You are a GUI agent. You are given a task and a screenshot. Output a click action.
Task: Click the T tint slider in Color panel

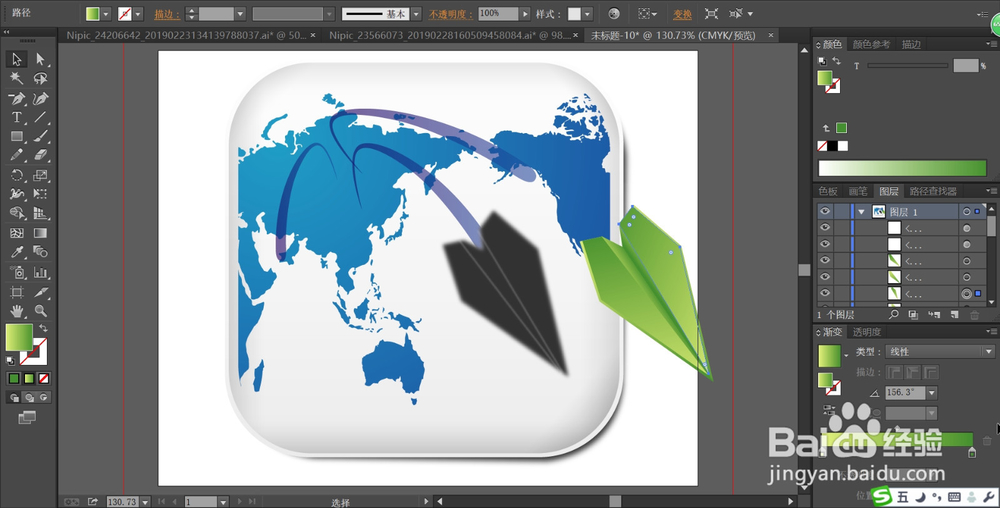click(908, 65)
